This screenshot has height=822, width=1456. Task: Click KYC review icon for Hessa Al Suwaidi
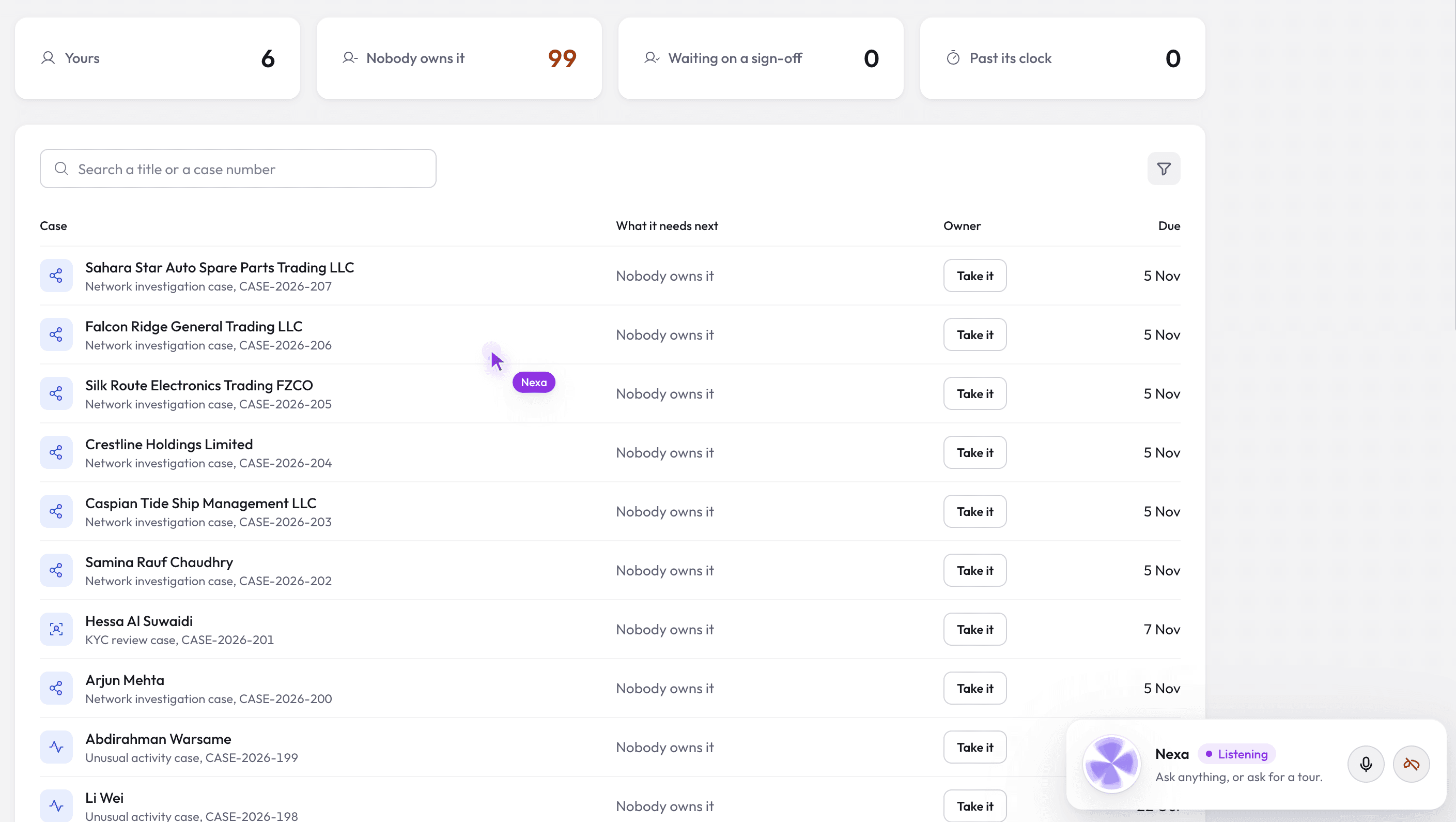[56, 629]
